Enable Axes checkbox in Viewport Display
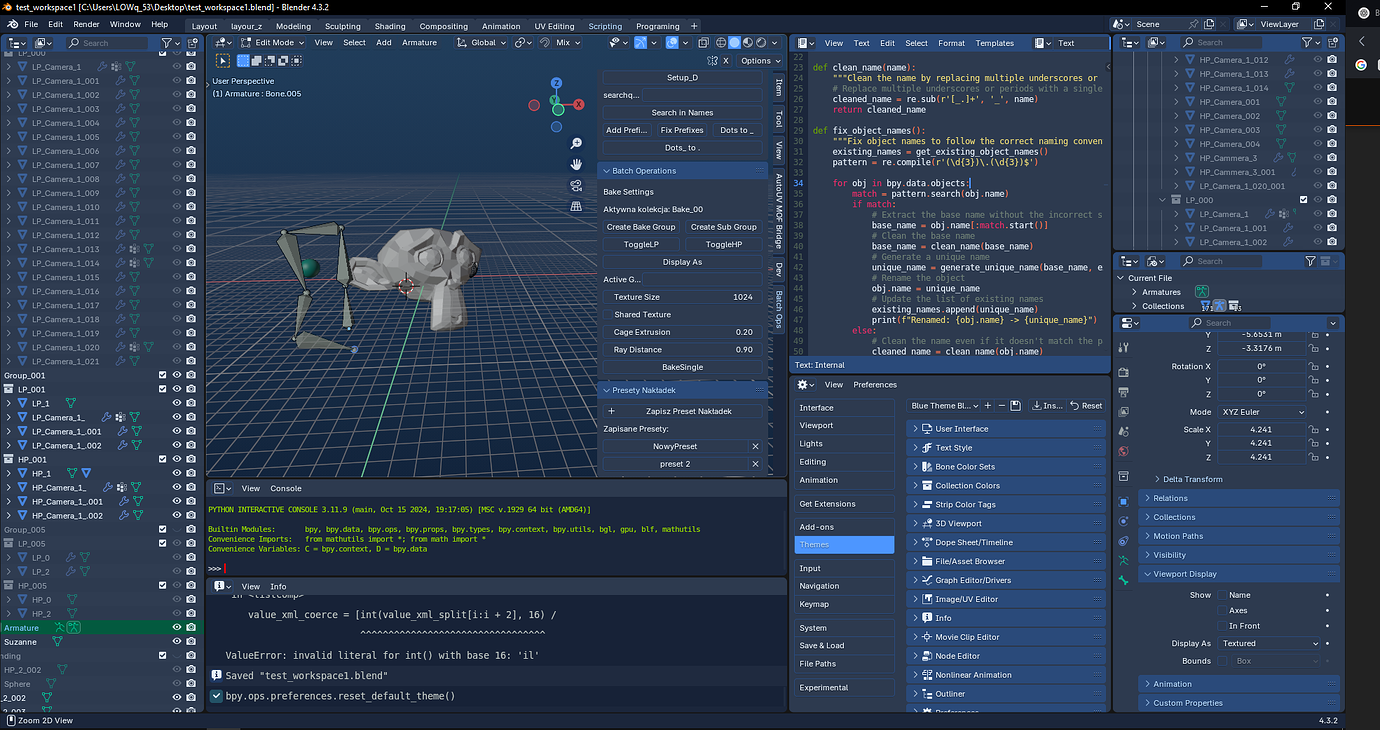The width and height of the screenshot is (1380, 730). (x=1222, y=610)
